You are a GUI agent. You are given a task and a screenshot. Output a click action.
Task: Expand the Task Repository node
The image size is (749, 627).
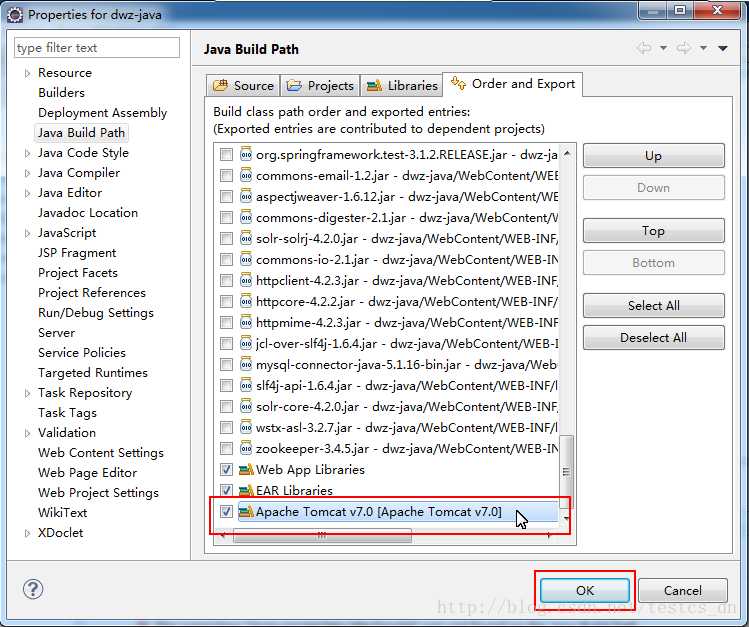(x=27, y=393)
